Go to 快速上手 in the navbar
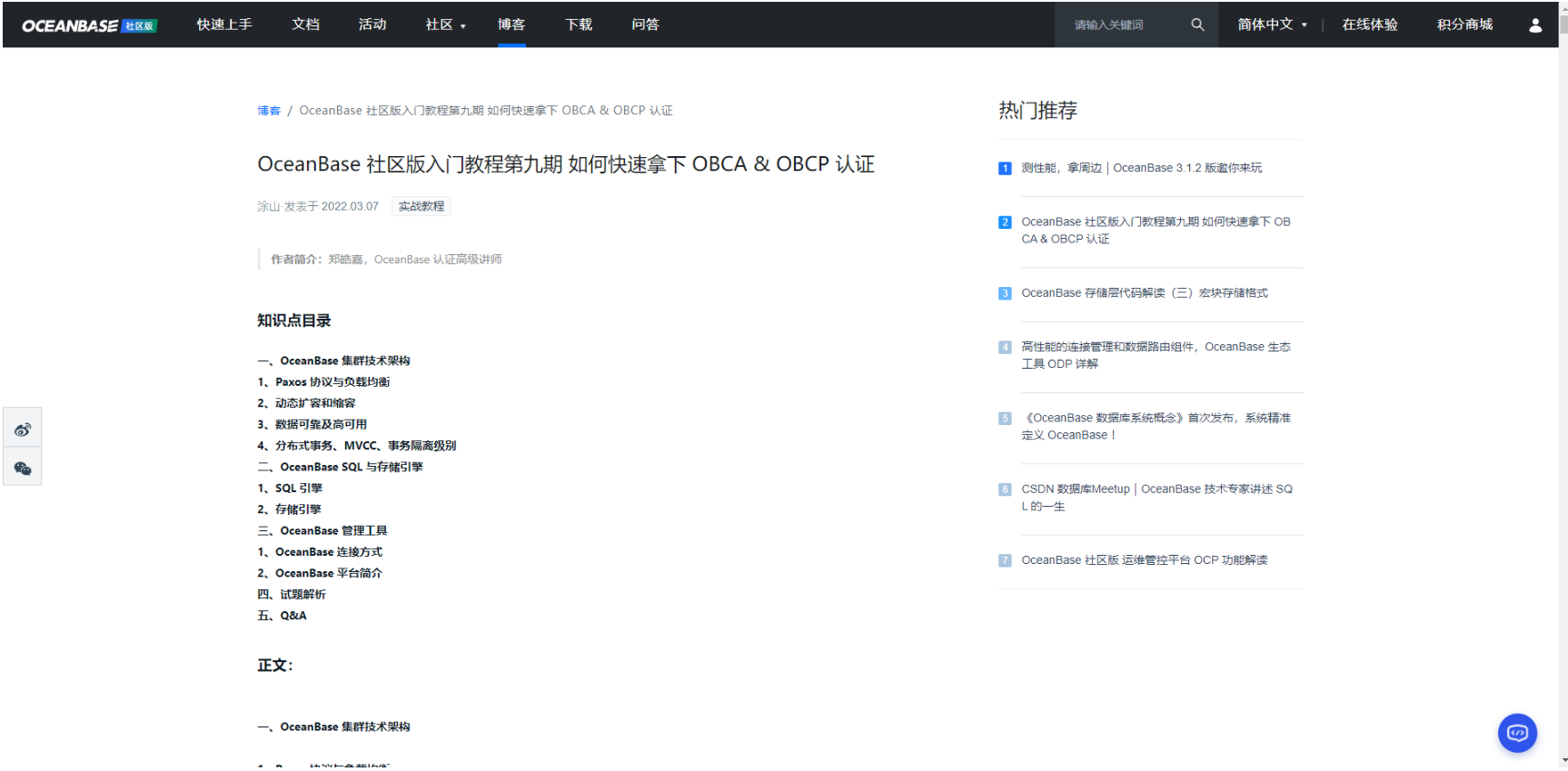 (224, 25)
